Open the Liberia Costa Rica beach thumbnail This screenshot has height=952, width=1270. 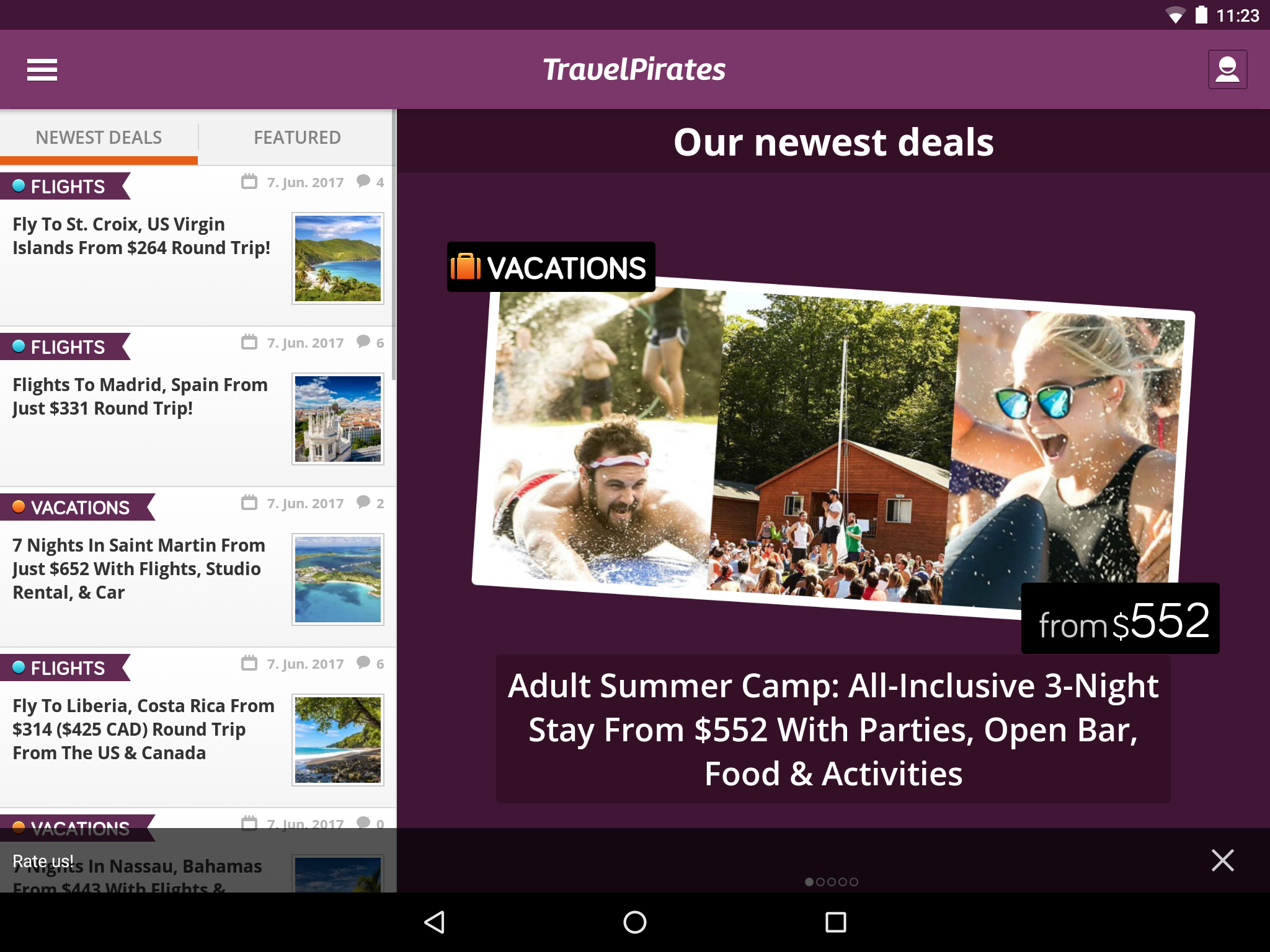pos(338,740)
